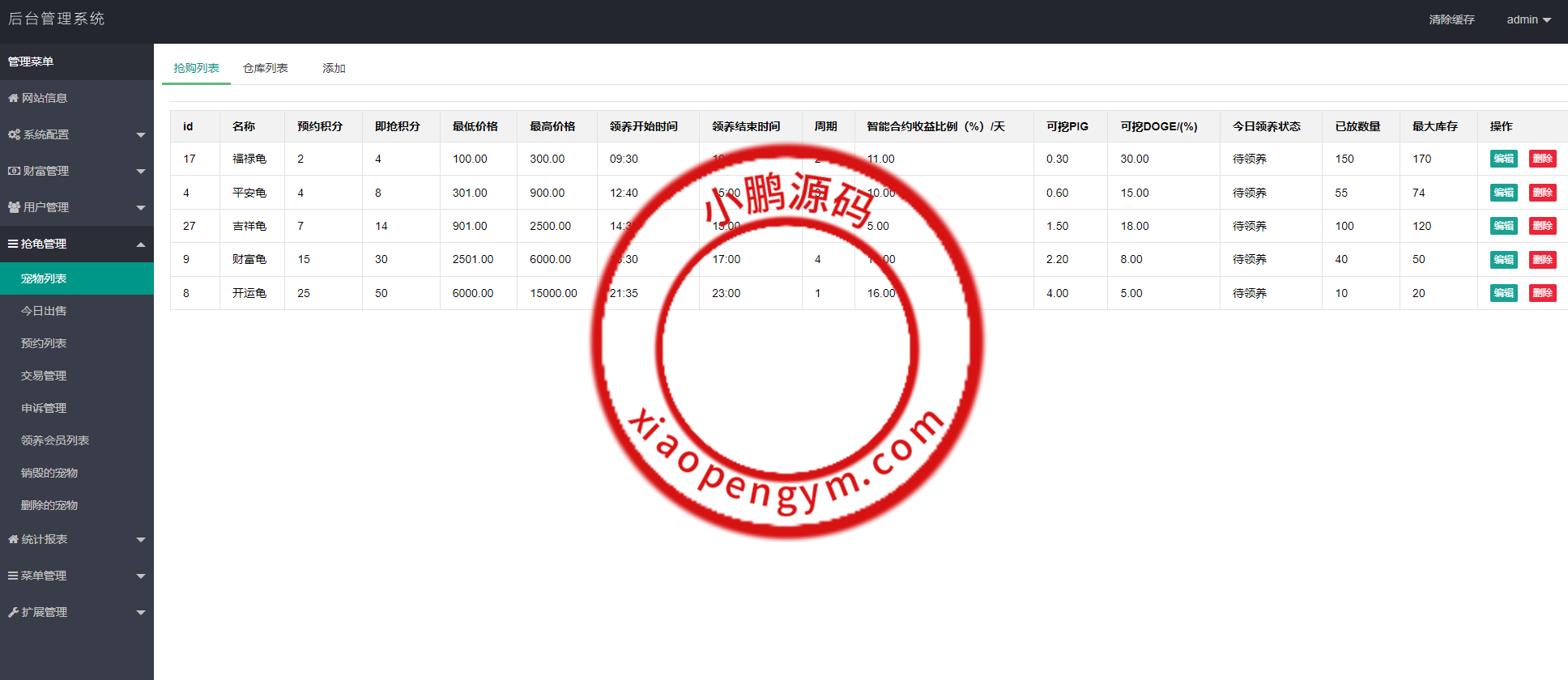Click the gears icon beside 系统配置
The image size is (1568, 680).
coord(14,134)
